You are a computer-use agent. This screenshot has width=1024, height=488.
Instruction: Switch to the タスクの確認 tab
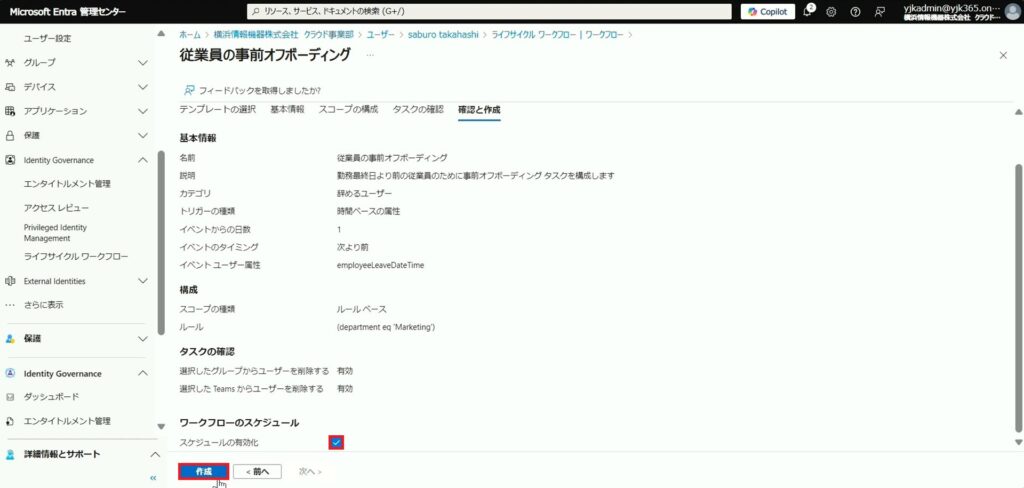click(x=418, y=109)
